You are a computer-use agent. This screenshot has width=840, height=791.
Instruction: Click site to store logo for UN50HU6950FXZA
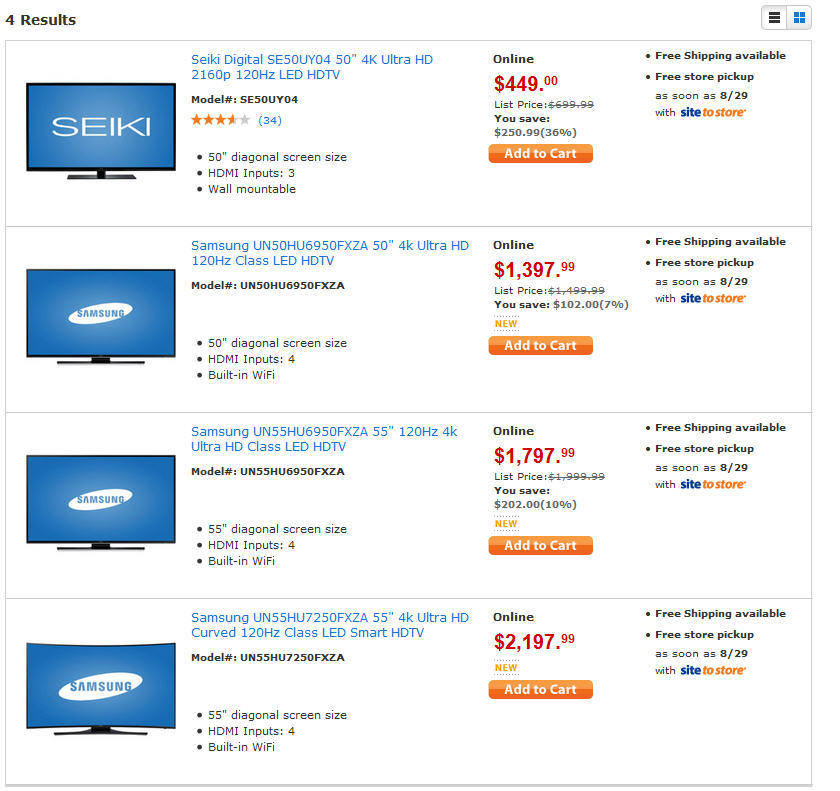click(713, 299)
